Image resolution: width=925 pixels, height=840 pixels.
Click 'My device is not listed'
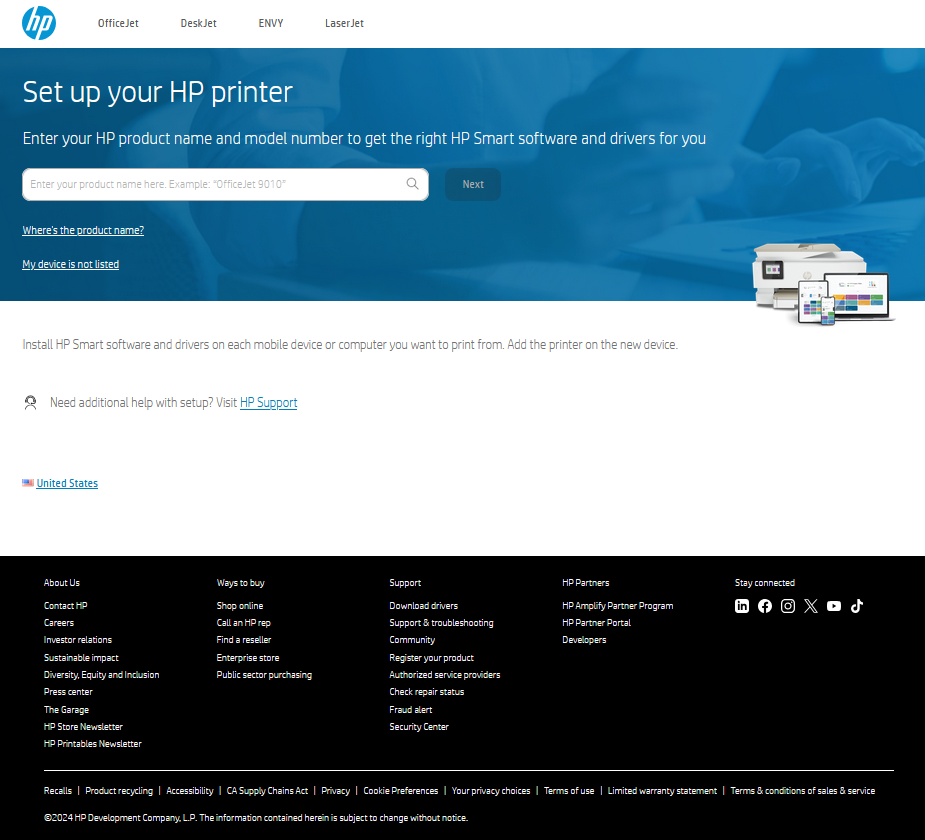click(70, 264)
